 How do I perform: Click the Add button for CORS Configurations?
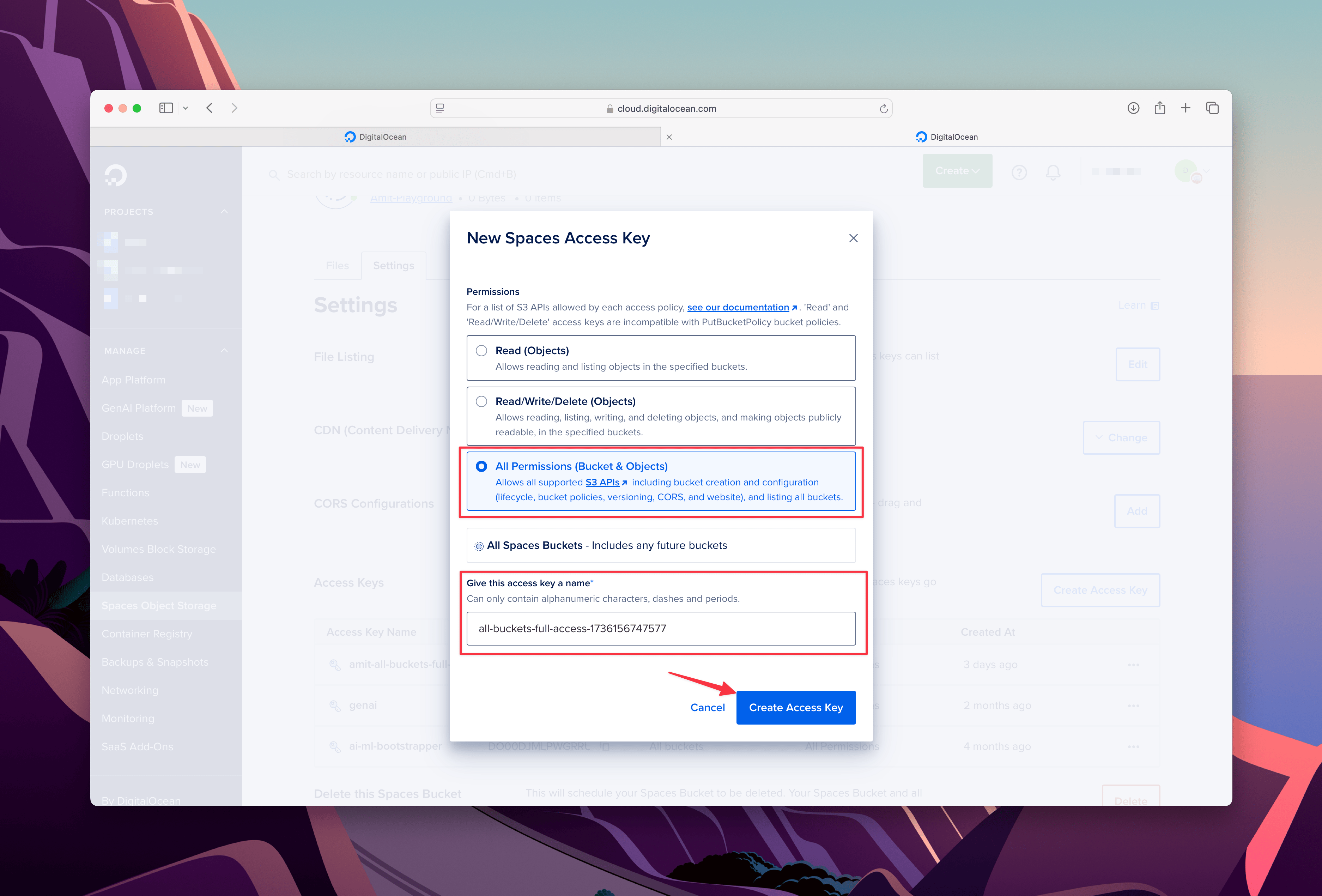(1136, 511)
